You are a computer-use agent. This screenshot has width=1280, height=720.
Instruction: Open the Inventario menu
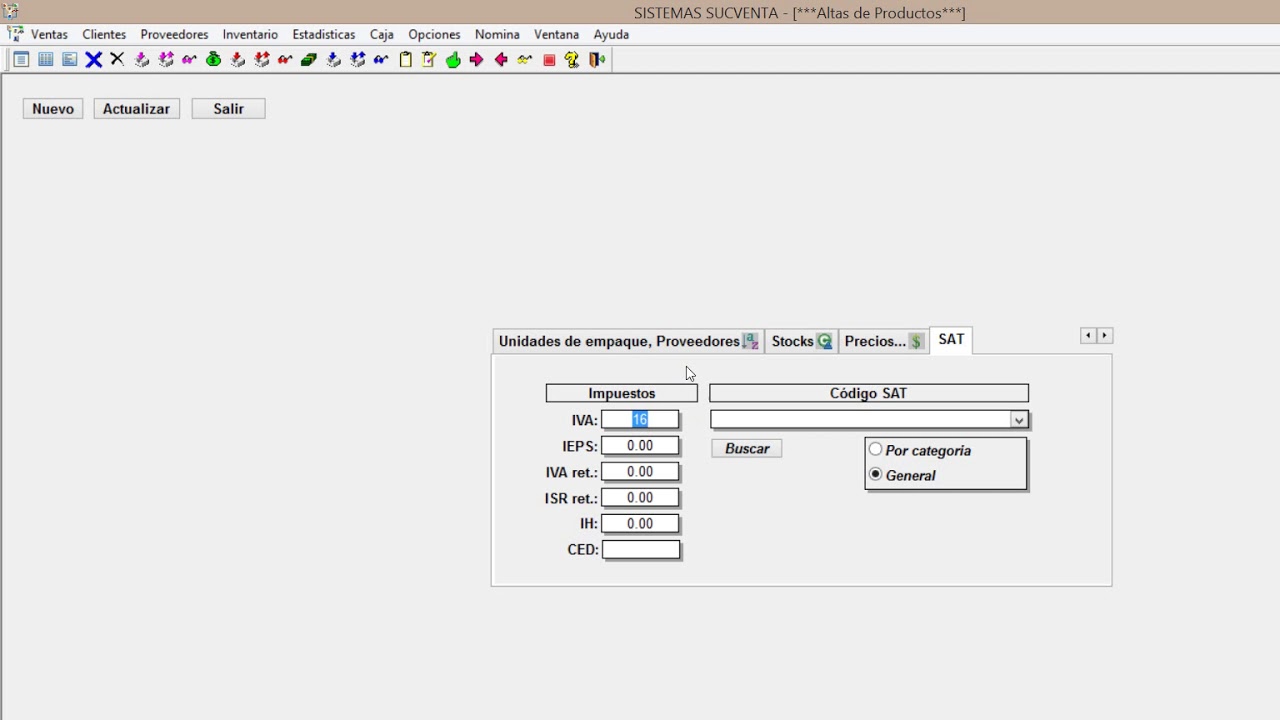coord(250,34)
